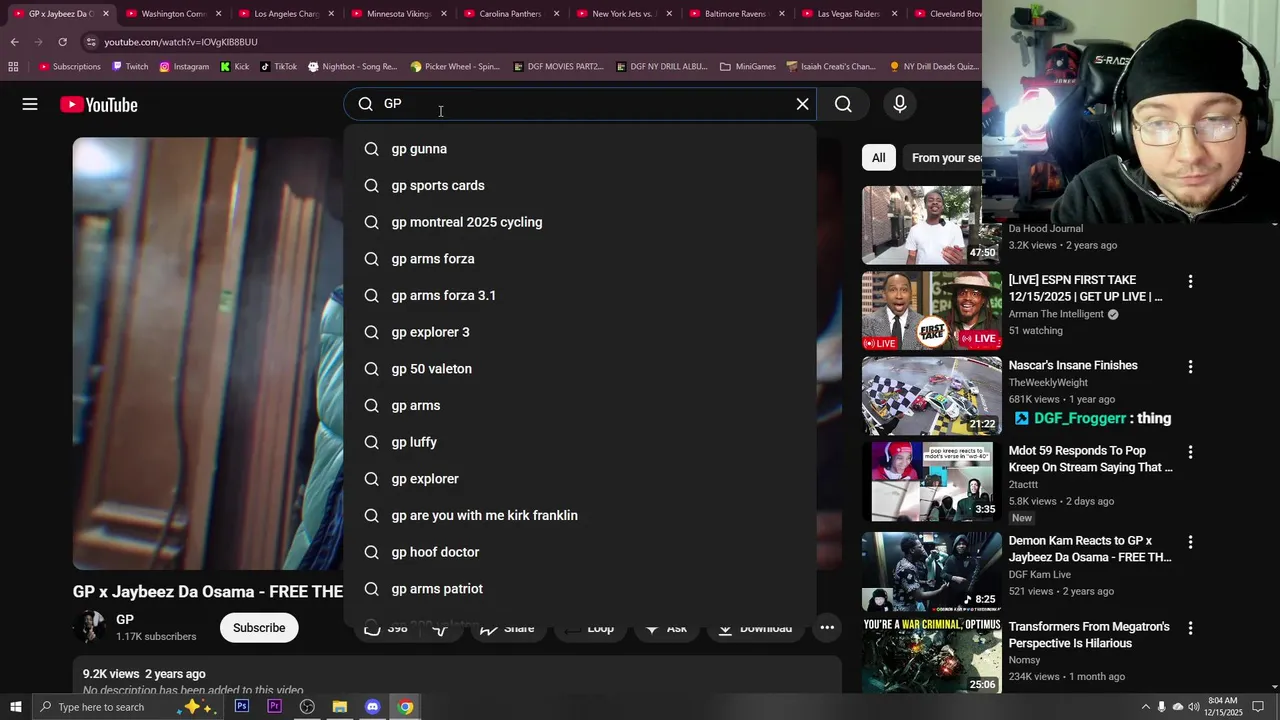Go to the YouTube home logo
Screen dimensions: 1280x720
click(98, 104)
